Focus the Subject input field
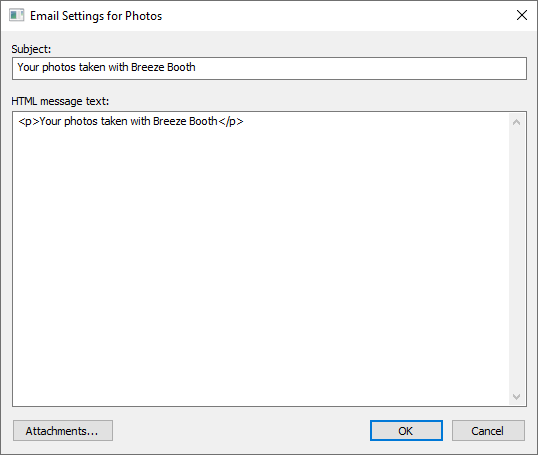This screenshot has width=538, height=455. (269, 68)
